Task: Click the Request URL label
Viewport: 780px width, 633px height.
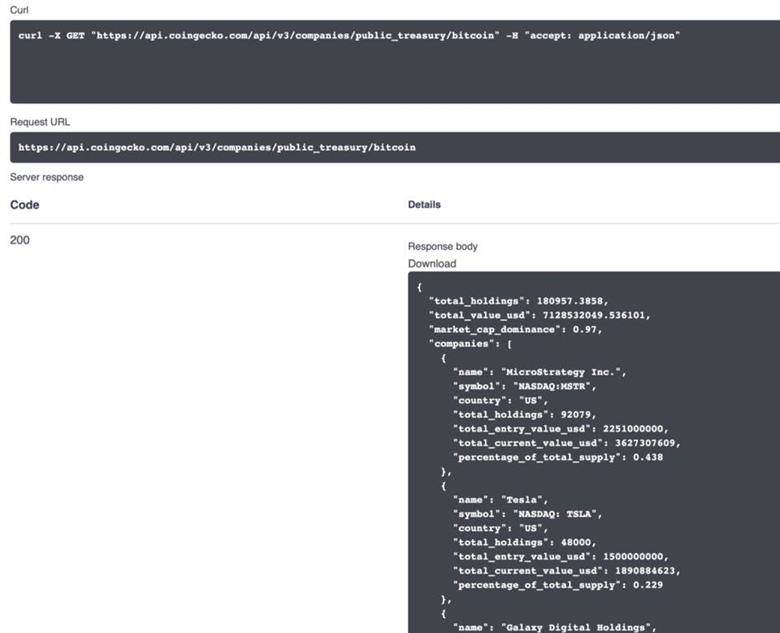Action: pos(40,122)
